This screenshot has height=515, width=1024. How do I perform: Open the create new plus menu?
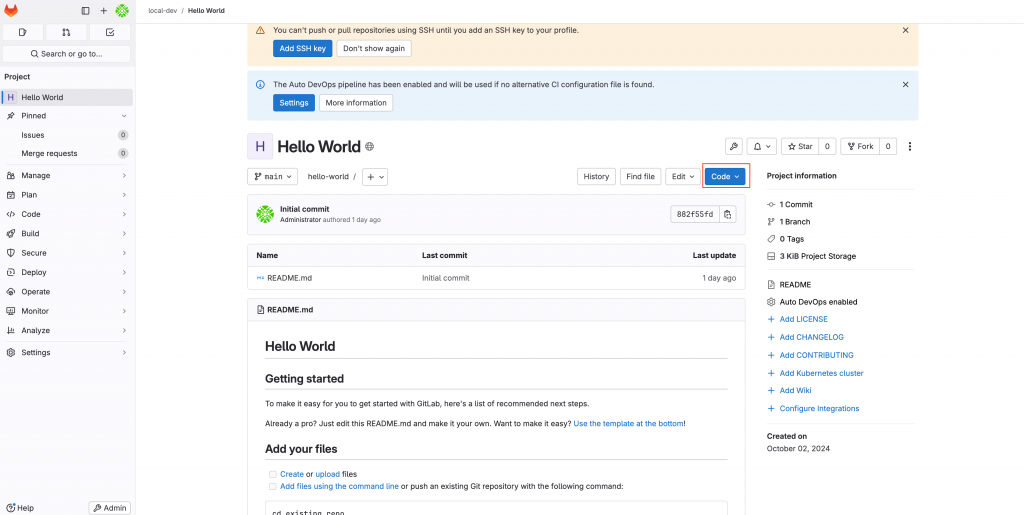pyautogui.click(x=103, y=11)
